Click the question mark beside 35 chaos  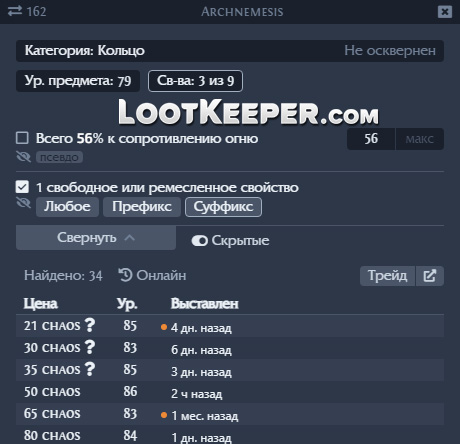[x=90, y=369]
